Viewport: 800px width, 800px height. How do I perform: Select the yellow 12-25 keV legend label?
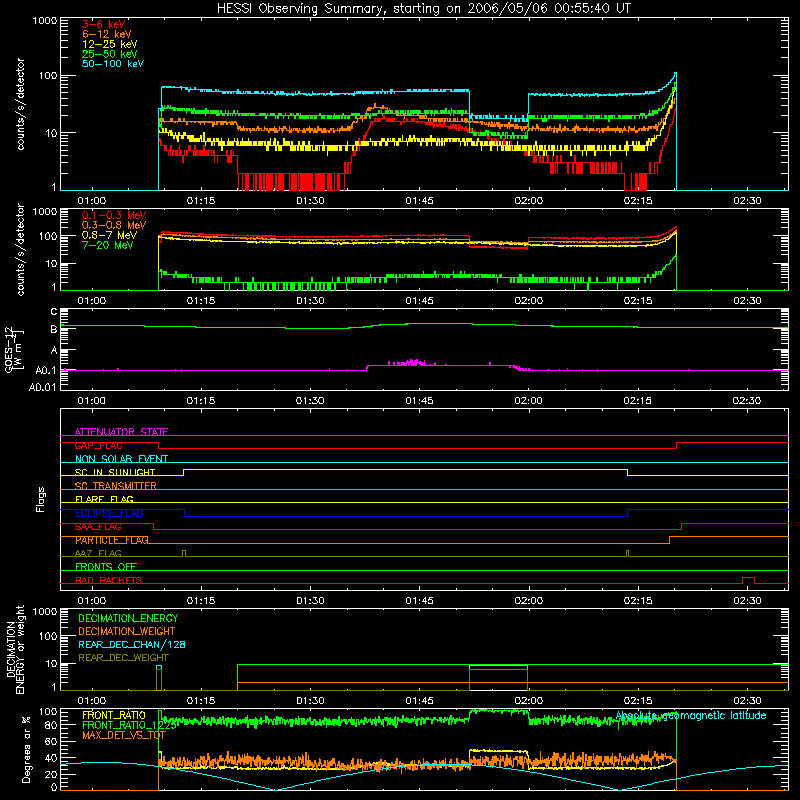[x=110, y=44]
